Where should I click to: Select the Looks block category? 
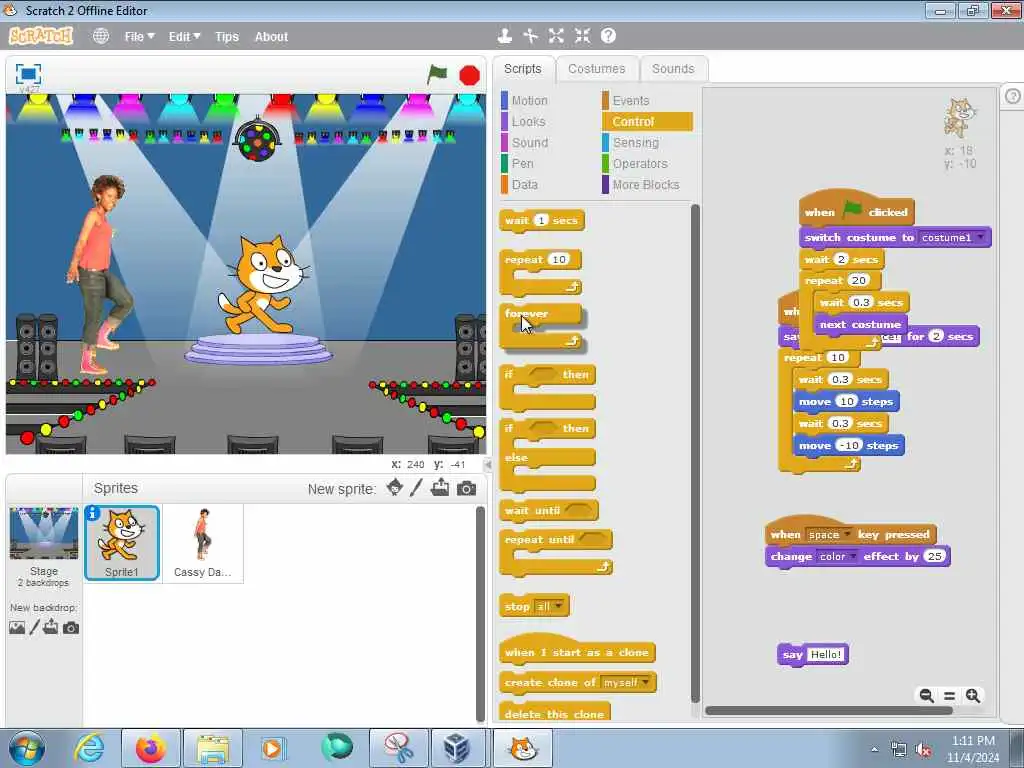tap(528, 121)
